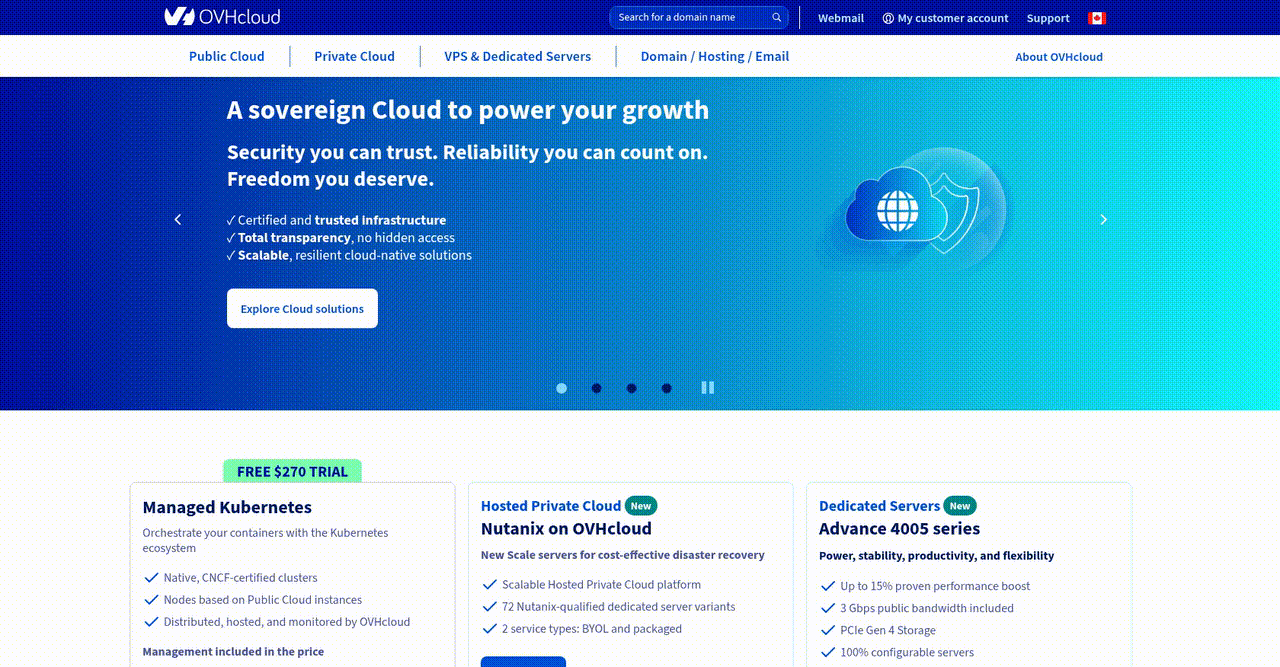Click checkmark beside Native, CNCF-certified clusters
This screenshot has height=667, width=1280.
[x=152, y=578]
